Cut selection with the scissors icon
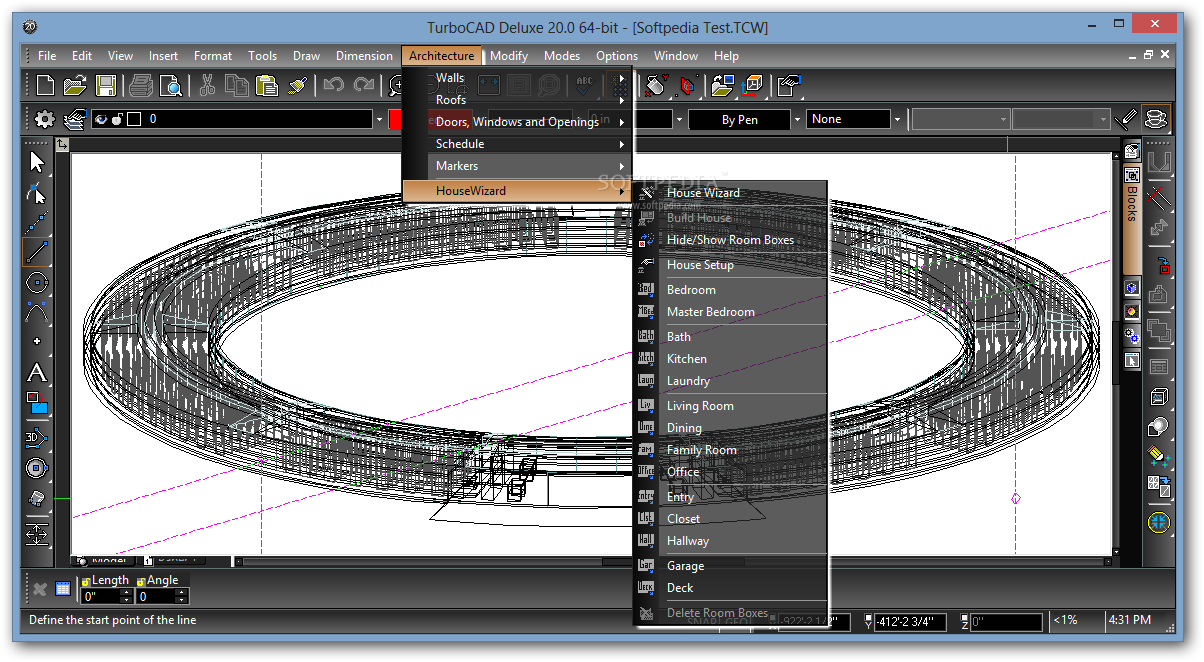The height and width of the screenshot is (662, 1204). tap(207, 86)
